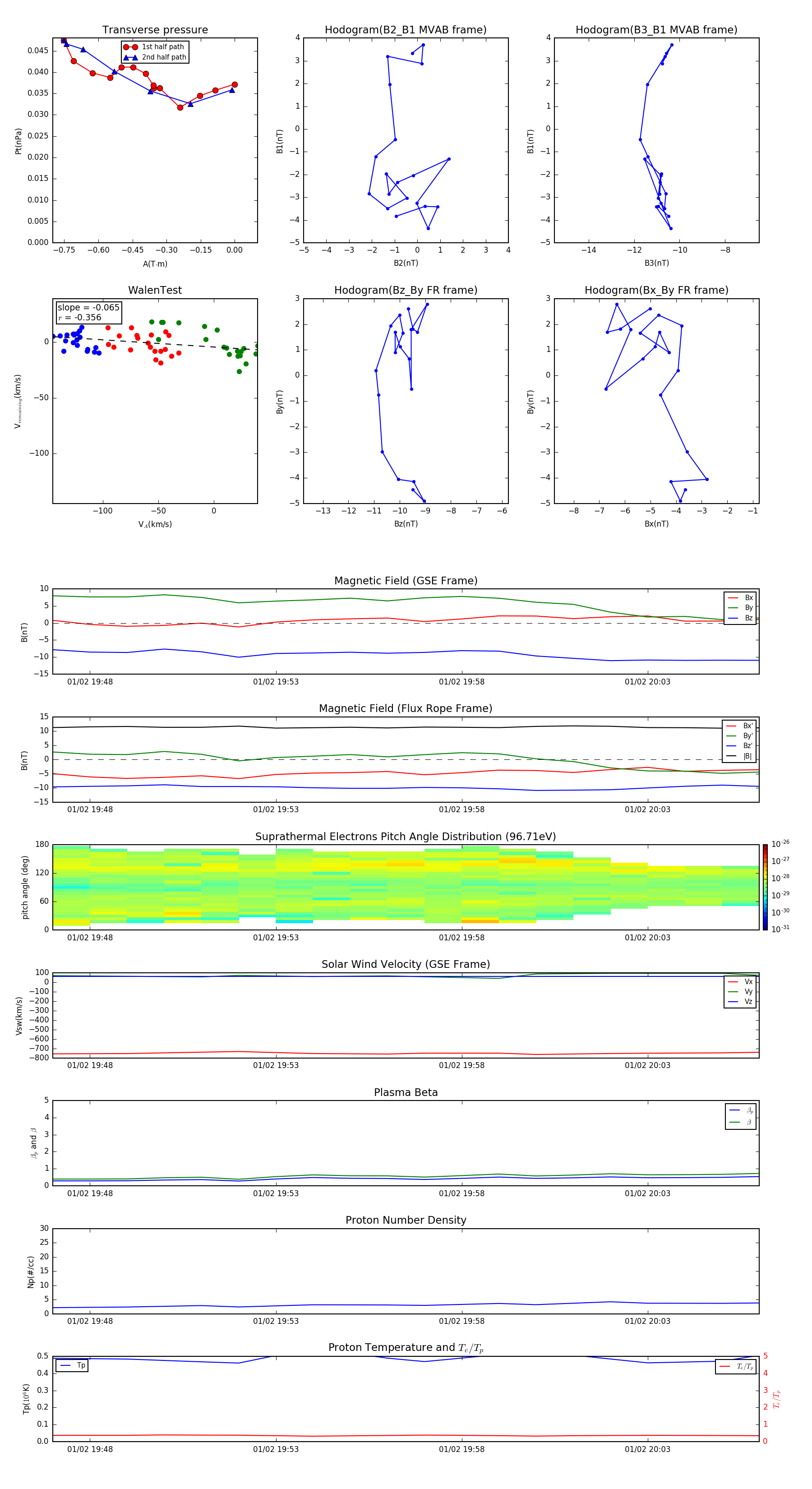This screenshot has width=812, height=1489.
Task: Click the 0.045 tick on Transverse pressure axis
Action: coord(37,51)
